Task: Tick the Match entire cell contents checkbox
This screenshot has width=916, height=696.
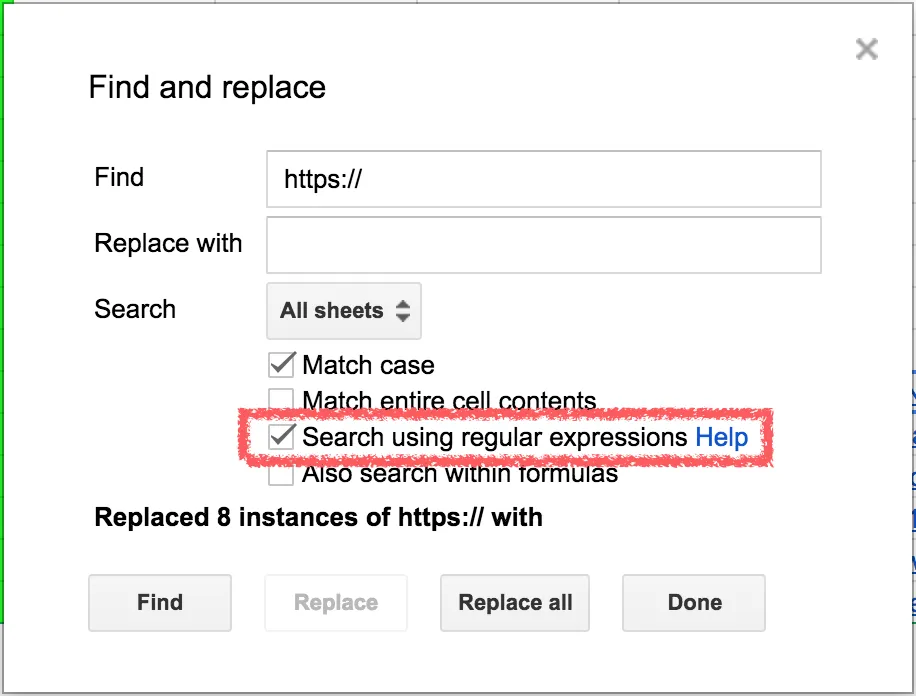Action: coord(282,401)
